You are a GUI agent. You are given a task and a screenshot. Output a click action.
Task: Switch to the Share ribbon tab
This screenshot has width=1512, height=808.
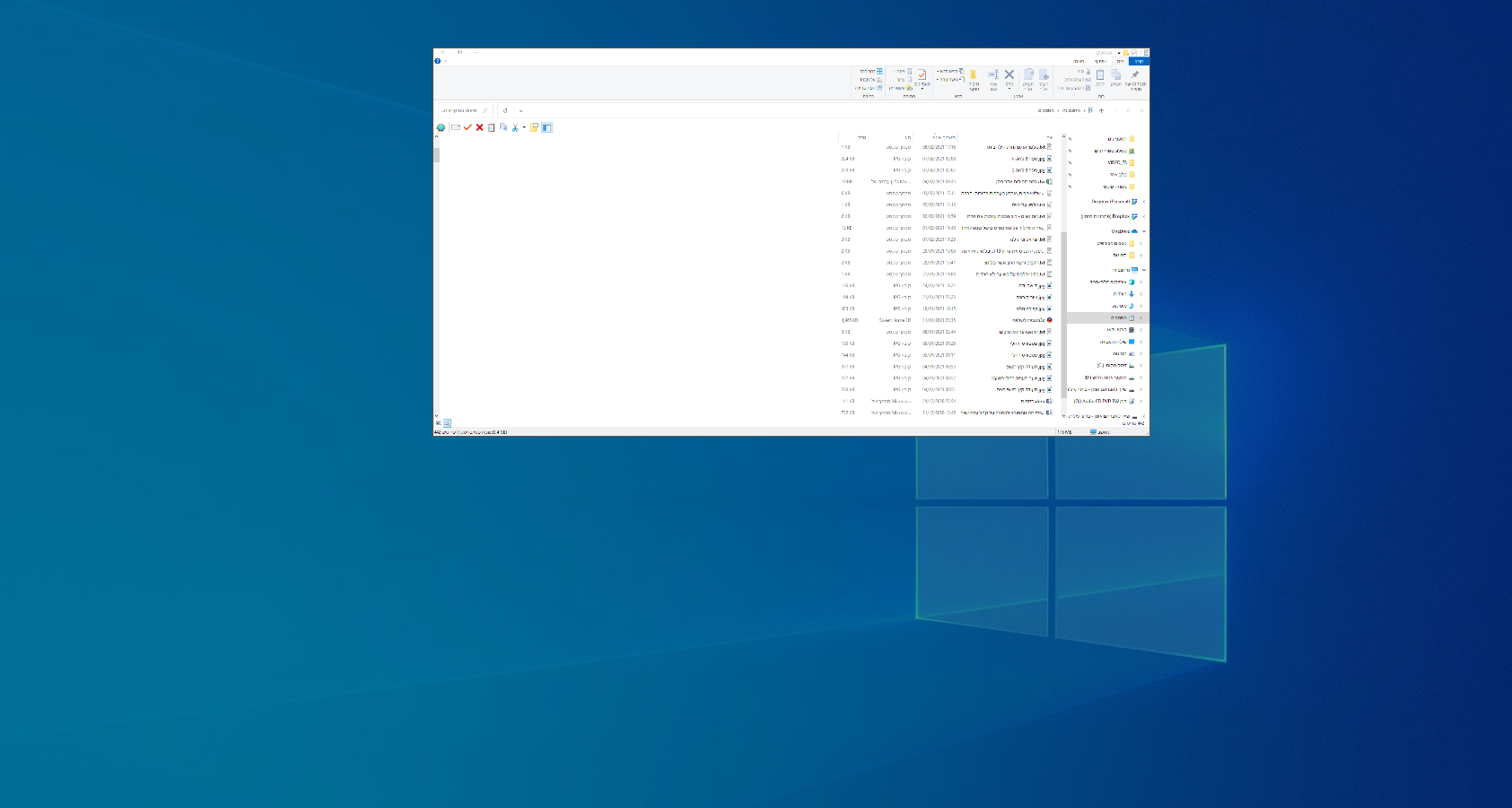(x=1100, y=61)
